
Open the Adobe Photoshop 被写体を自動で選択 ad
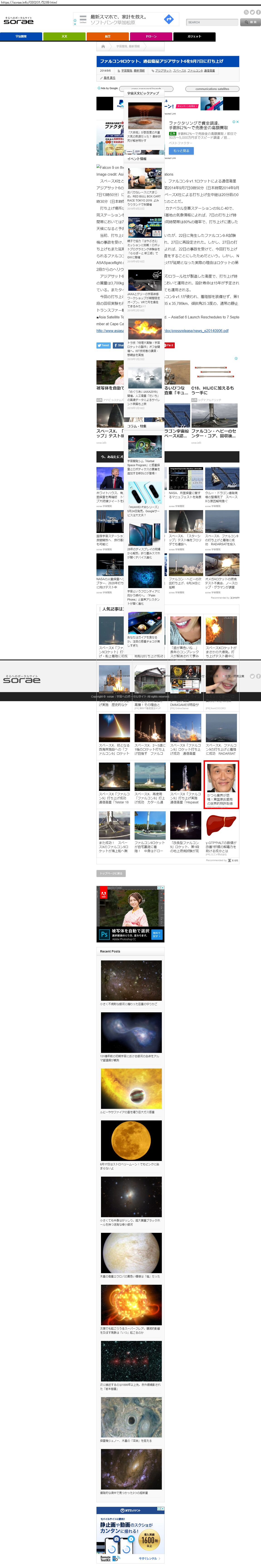(130, 914)
